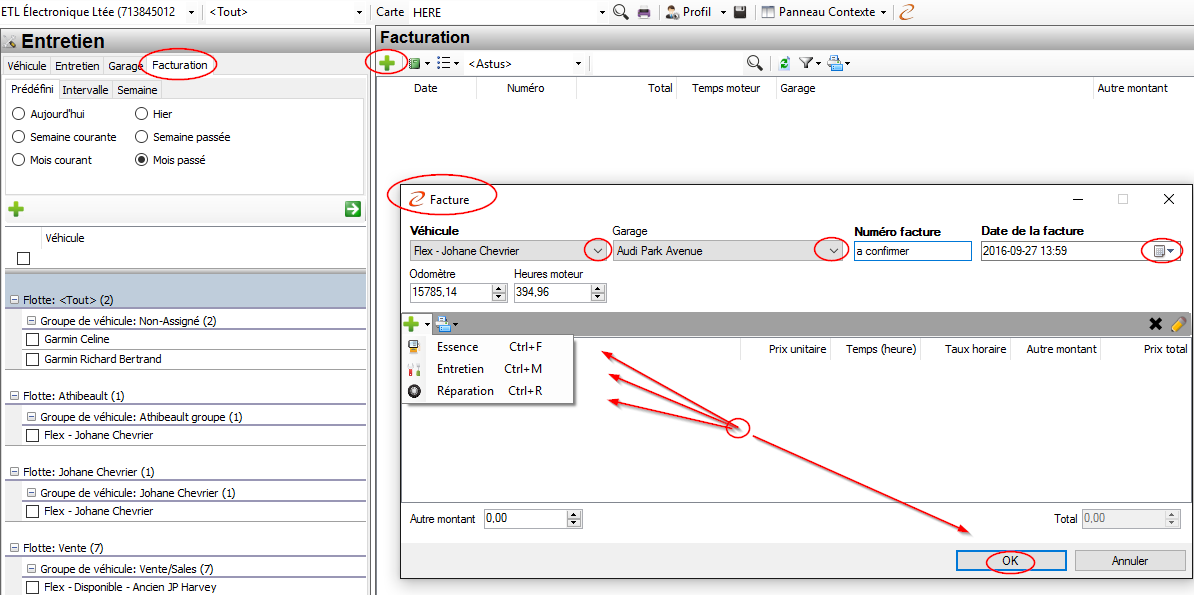Collapse the Flotte: Athibeault group
The height and width of the screenshot is (595, 1194).
pyautogui.click(x=14, y=396)
